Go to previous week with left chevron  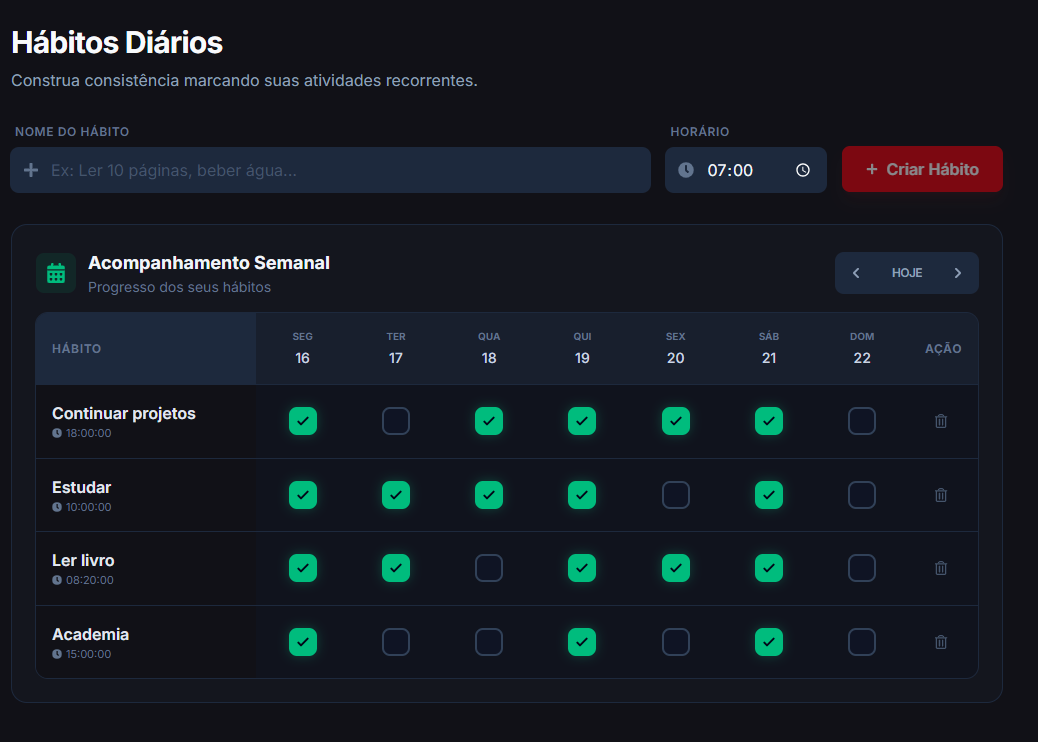(857, 272)
